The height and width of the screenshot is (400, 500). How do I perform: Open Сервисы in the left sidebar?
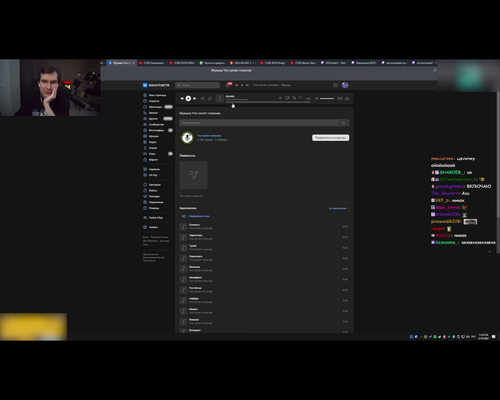click(x=152, y=169)
